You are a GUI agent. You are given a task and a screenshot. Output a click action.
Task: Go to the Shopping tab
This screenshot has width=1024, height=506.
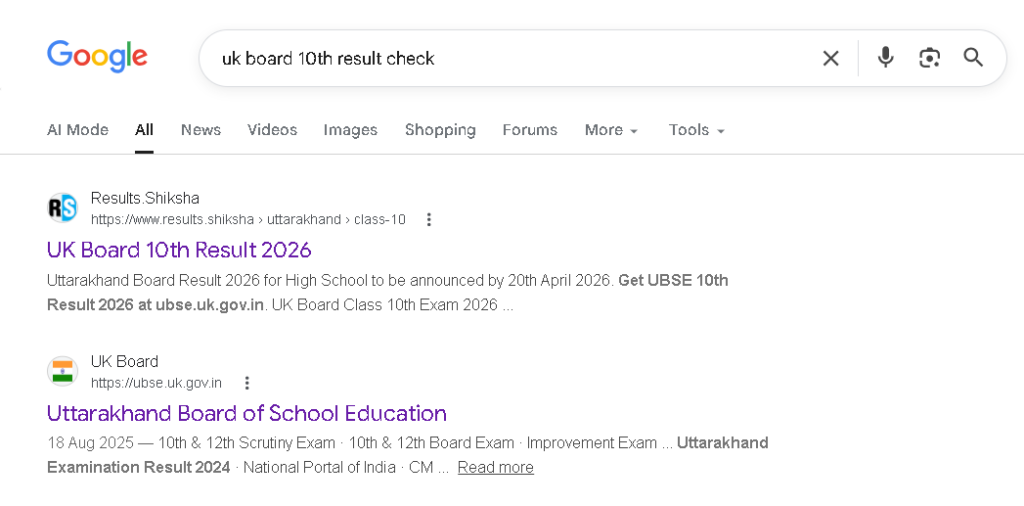(440, 130)
